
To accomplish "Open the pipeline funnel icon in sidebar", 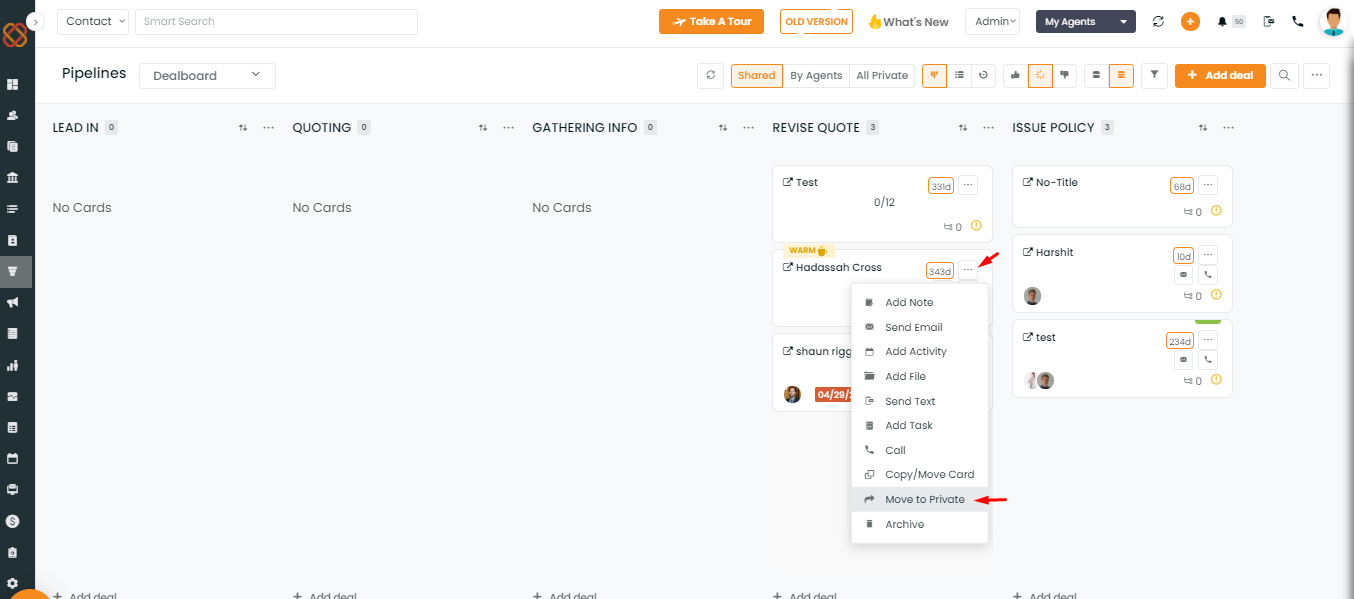I will (13, 271).
